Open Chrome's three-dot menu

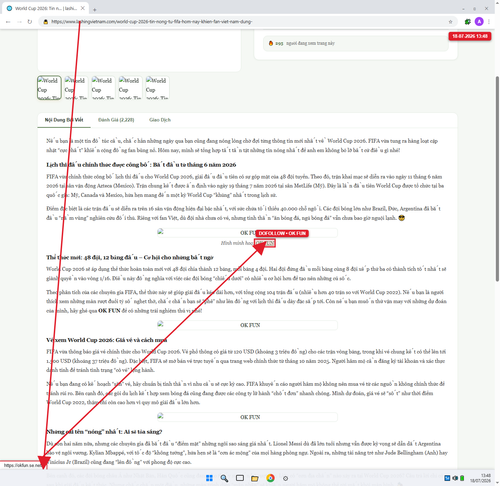[x=489, y=22]
